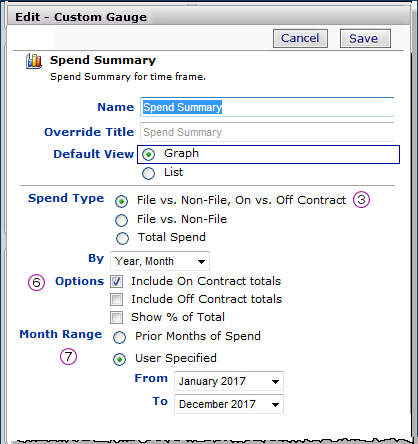This screenshot has width=418, height=444.
Task: Click the Name text field
Action: pos(267,107)
